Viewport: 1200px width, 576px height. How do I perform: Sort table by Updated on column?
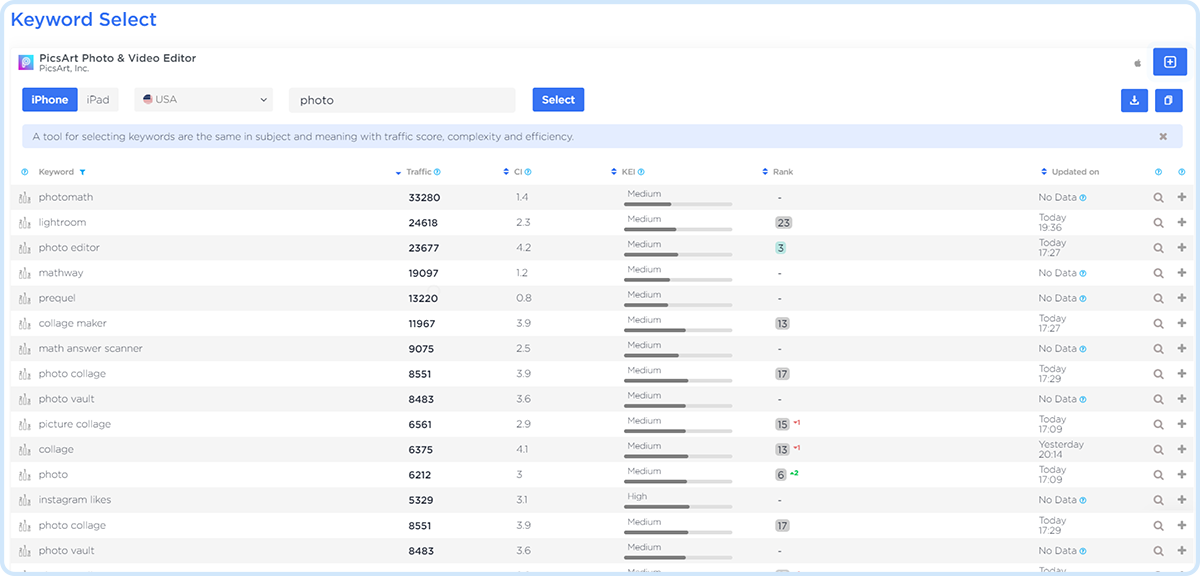[1074, 172]
